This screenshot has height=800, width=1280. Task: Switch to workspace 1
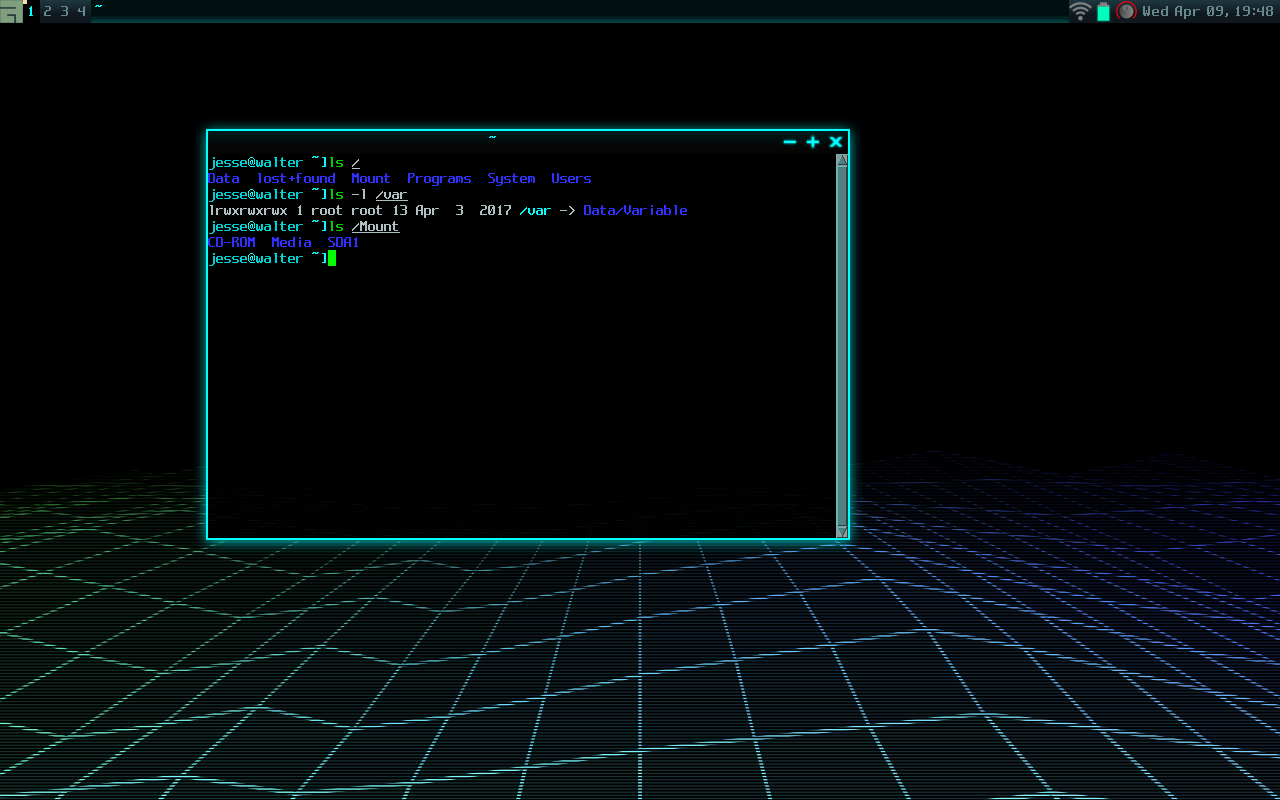click(x=31, y=11)
